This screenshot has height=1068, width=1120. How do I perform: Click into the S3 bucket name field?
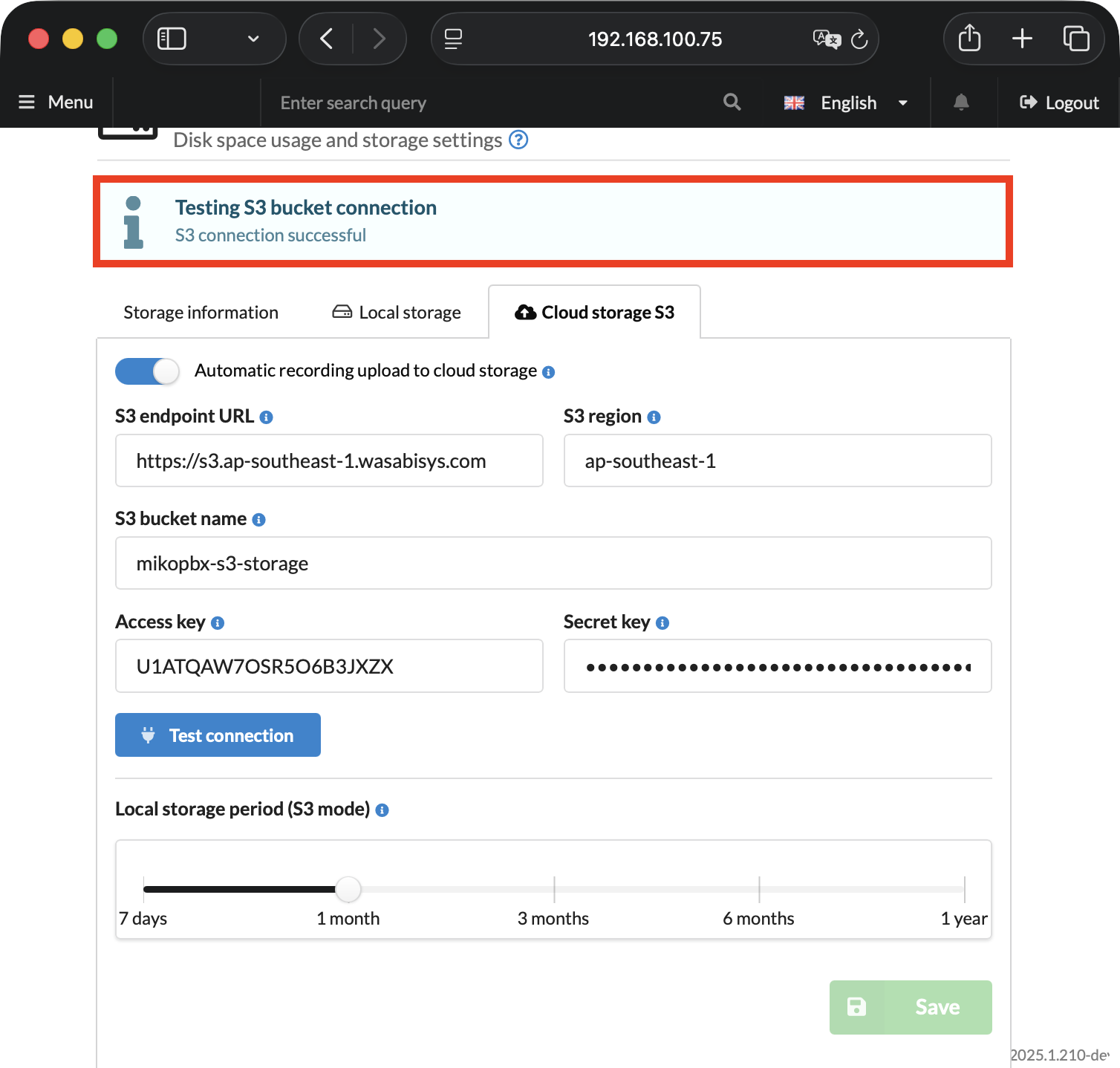(553, 564)
